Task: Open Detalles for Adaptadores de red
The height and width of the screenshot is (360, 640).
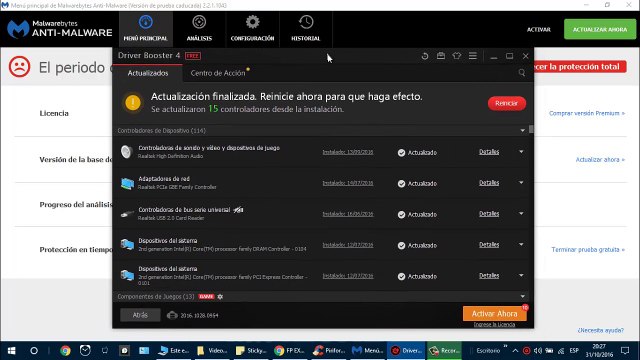Action: [489, 183]
